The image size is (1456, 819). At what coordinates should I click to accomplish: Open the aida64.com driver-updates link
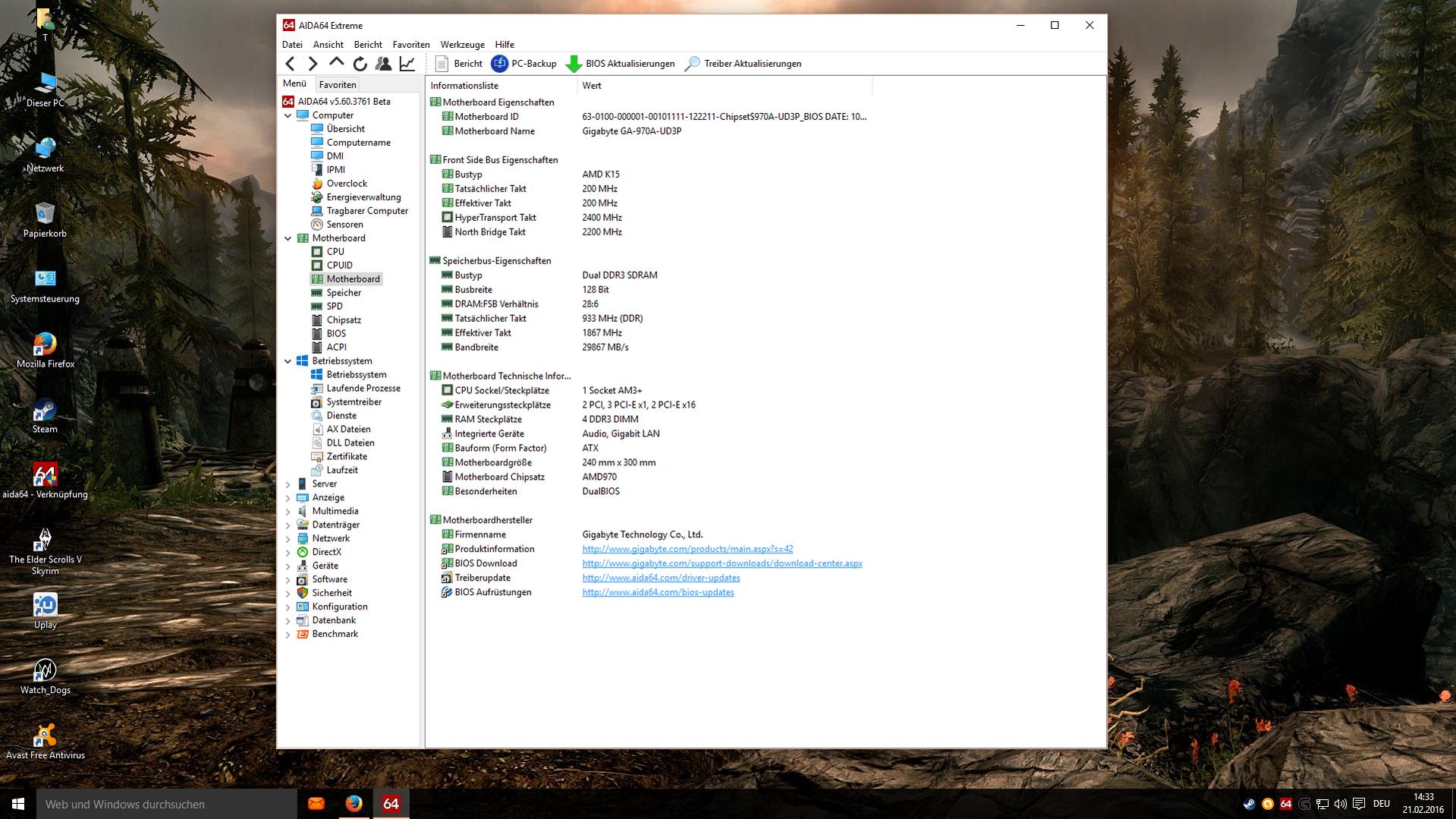pos(661,578)
